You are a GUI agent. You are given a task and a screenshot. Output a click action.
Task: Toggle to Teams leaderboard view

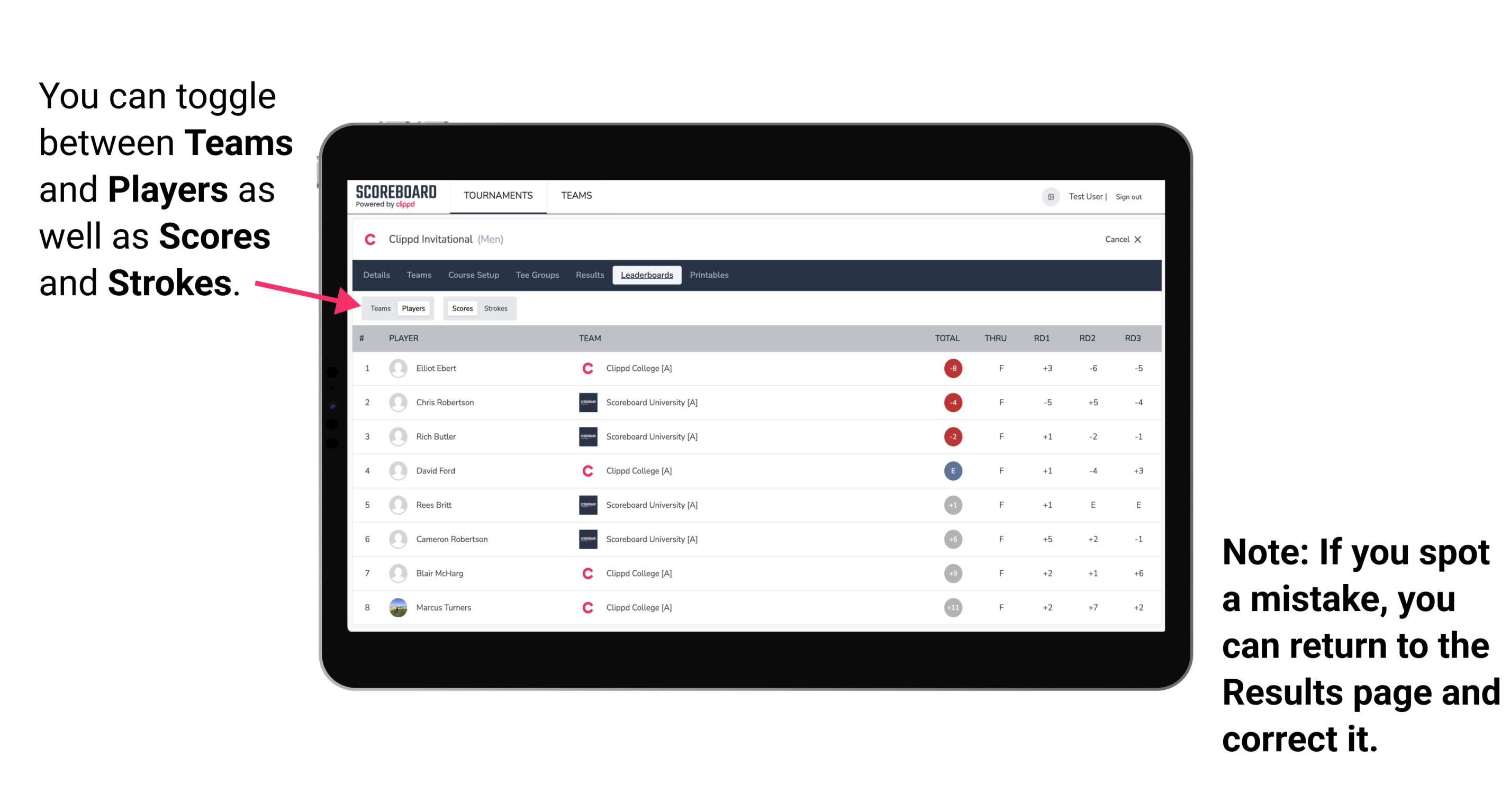tap(380, 308)
